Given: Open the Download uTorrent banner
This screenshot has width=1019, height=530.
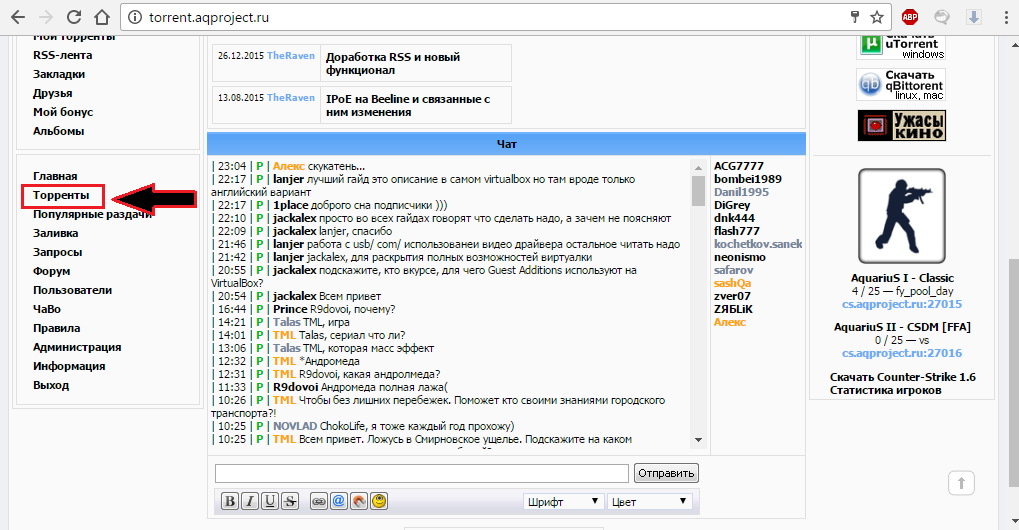Looking at the screenshot, I should coord(901,47).
